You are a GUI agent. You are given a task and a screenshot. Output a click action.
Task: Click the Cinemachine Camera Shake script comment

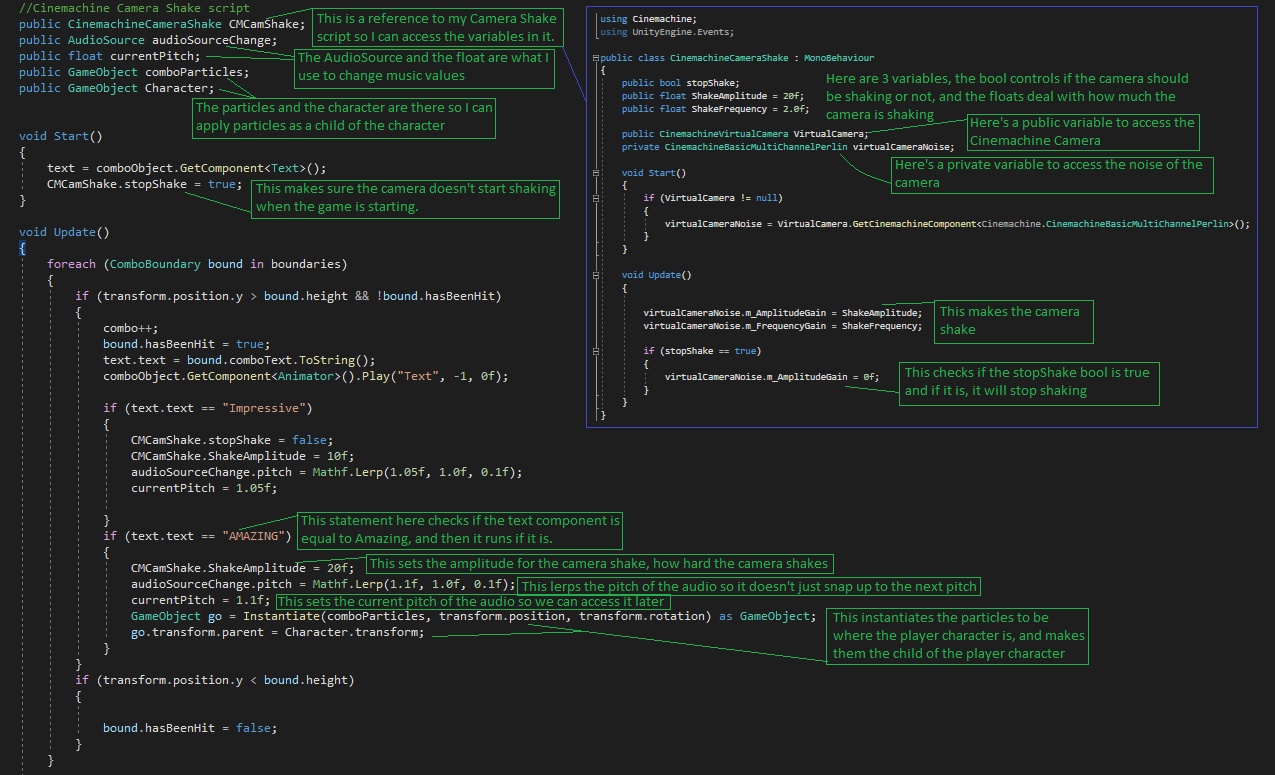(x=134, y=8)
